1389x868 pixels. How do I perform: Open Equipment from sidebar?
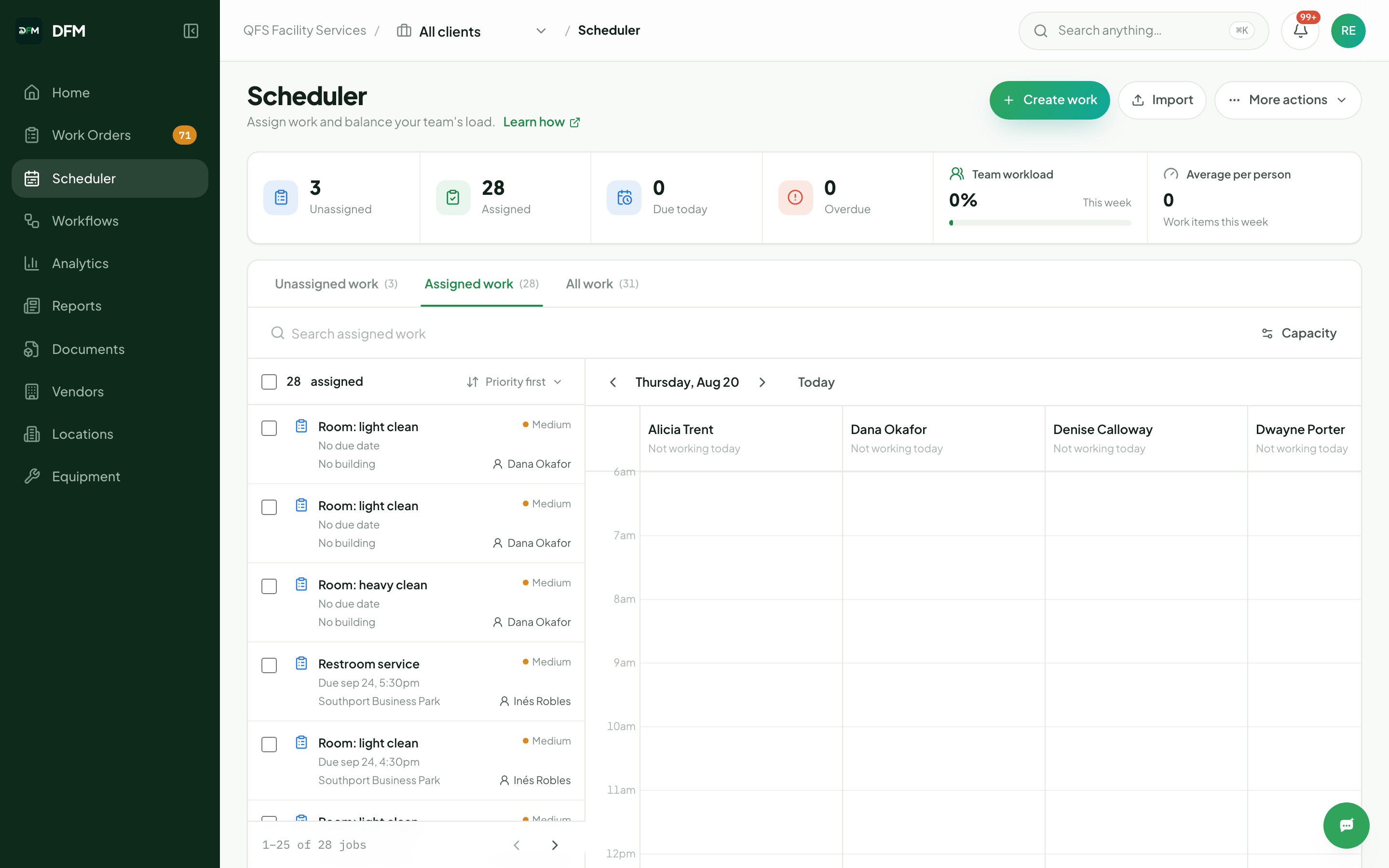pyautogui.click(x=109, y=476)
